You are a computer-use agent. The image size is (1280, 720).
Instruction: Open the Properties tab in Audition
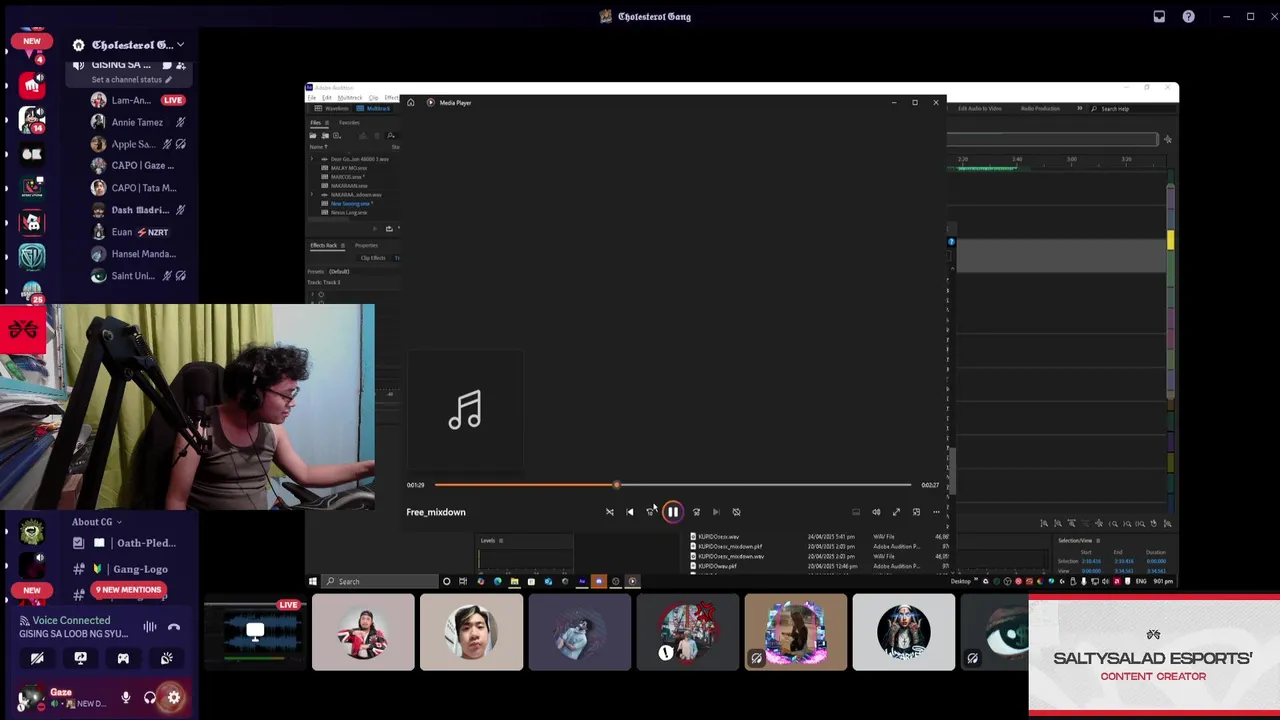366,245
